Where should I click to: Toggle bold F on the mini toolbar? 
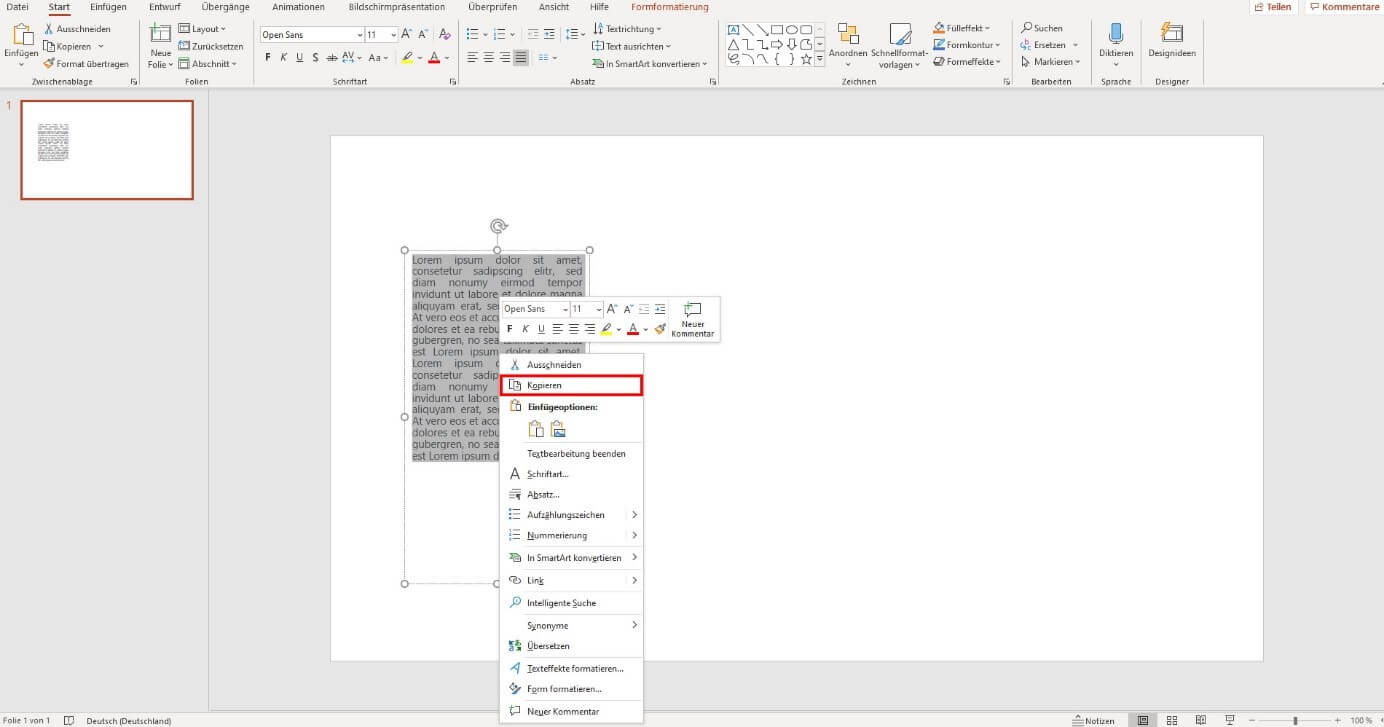(509, 329)
